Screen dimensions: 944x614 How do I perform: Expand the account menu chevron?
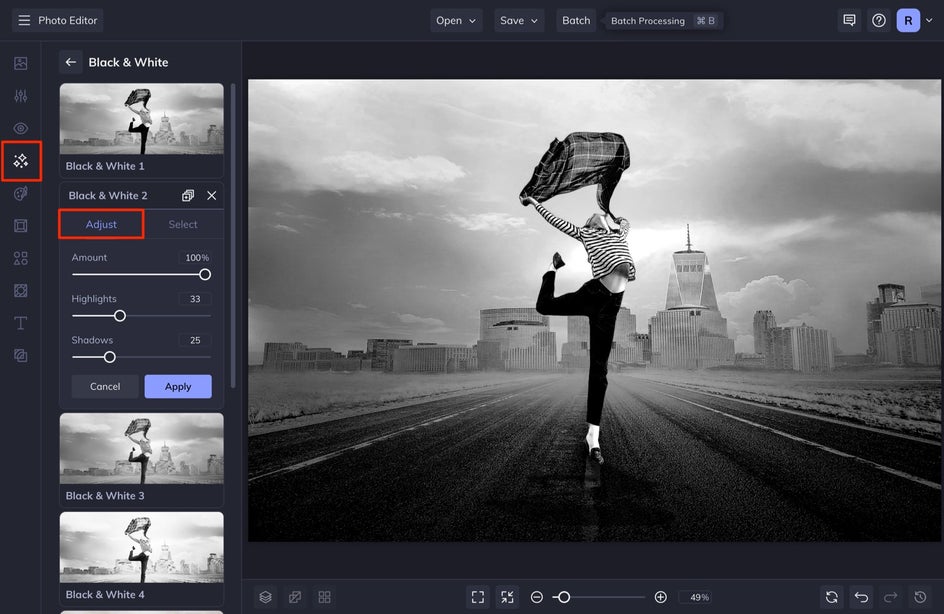pos(929,20)
